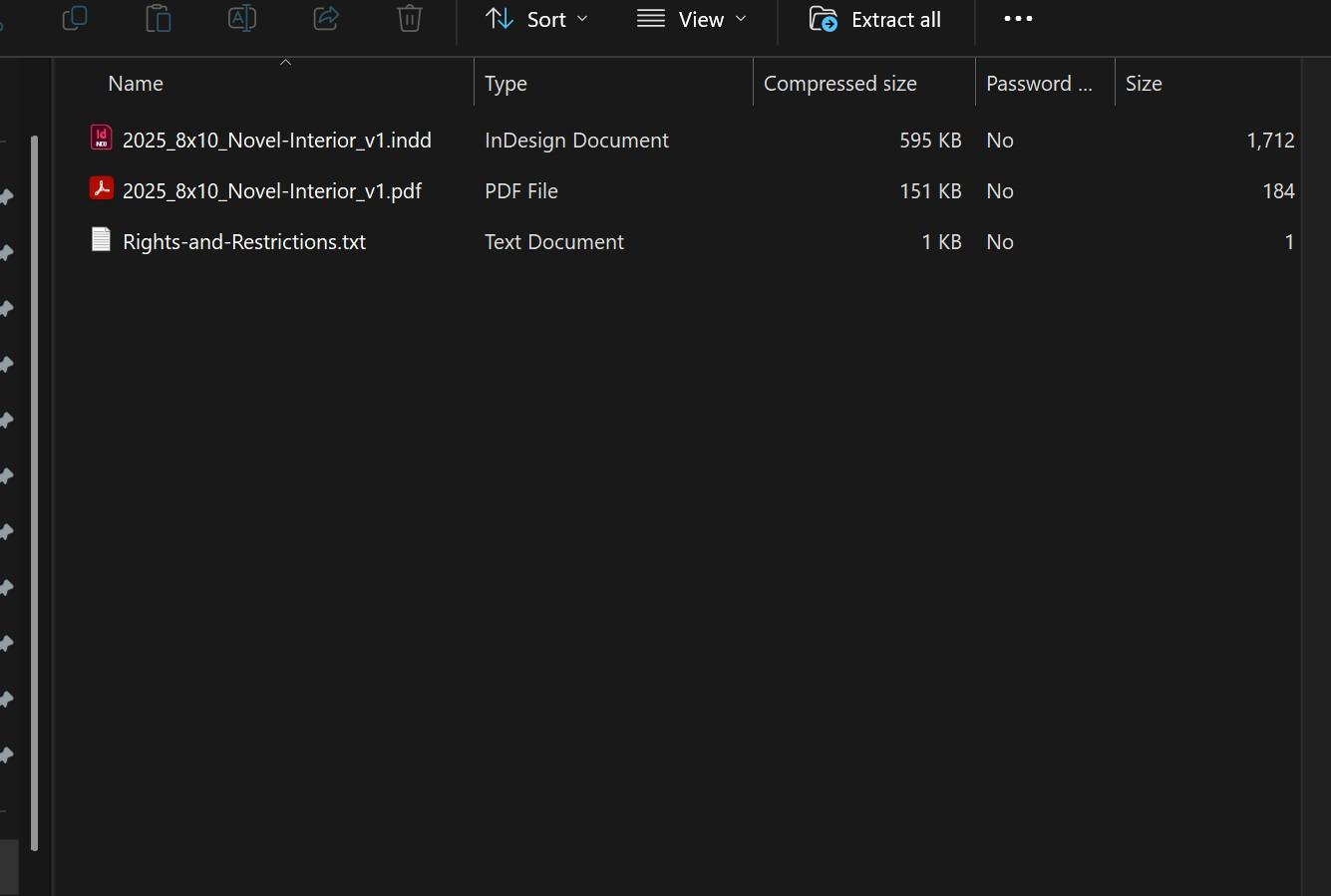Click the Paste icon in the toolbar
The width and height of the screenshot is (1331, 896).
pyautogui.click(x=159, y=18)
